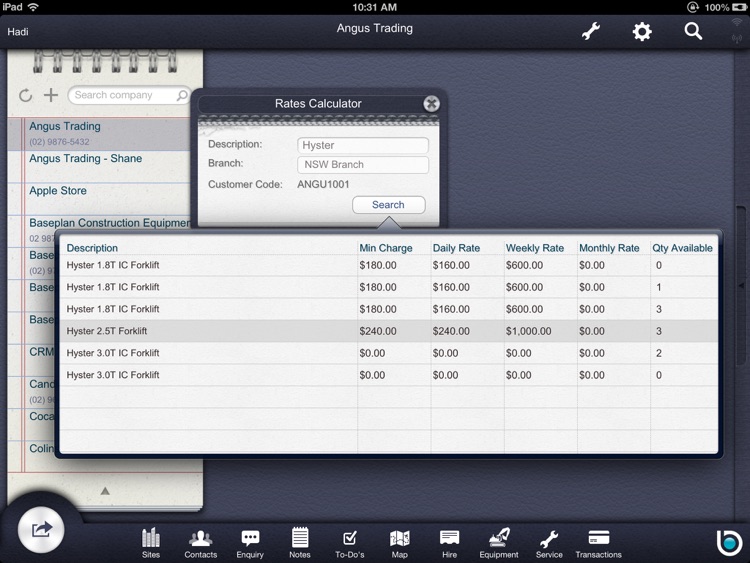Refresh the company list

click(25, 95)
